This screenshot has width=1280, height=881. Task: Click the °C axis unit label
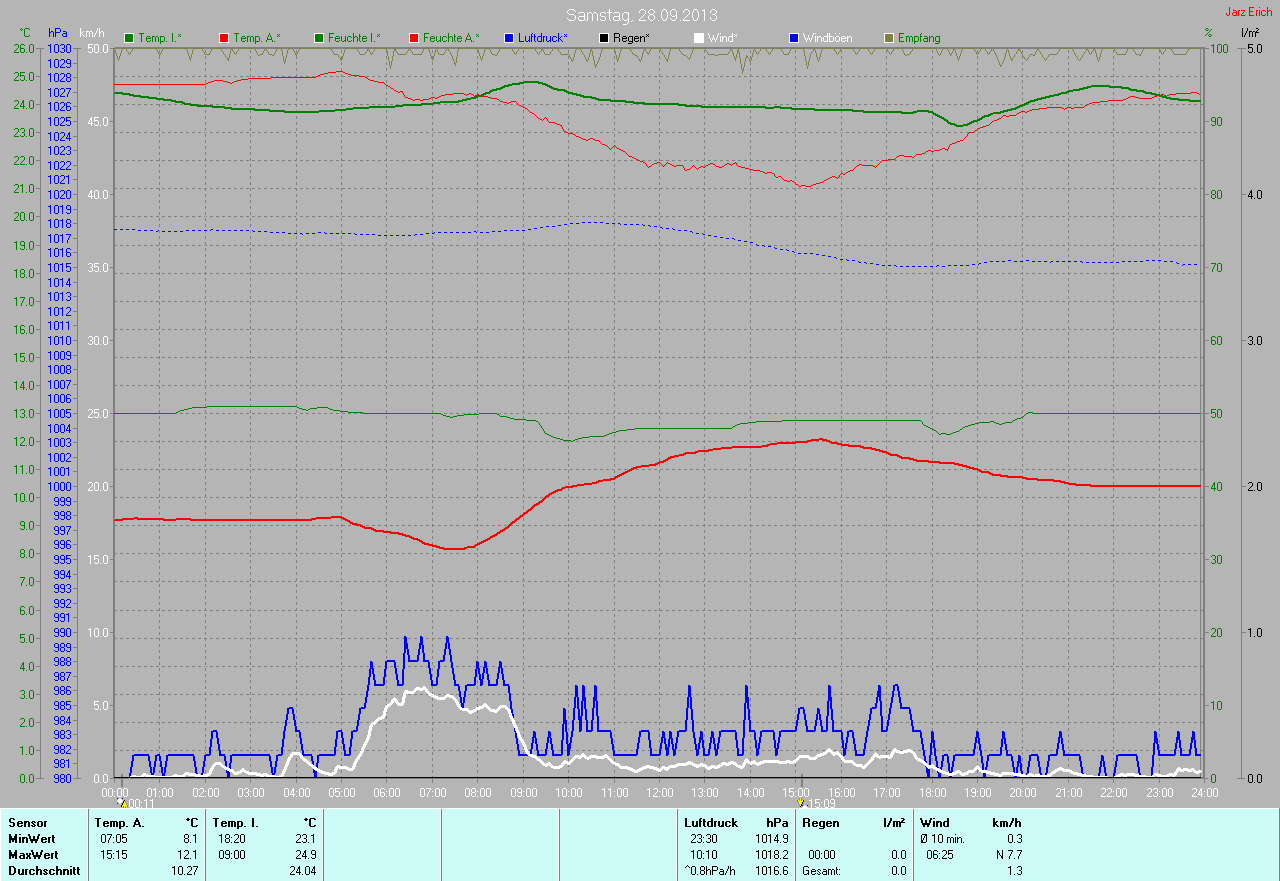[26, 33]
